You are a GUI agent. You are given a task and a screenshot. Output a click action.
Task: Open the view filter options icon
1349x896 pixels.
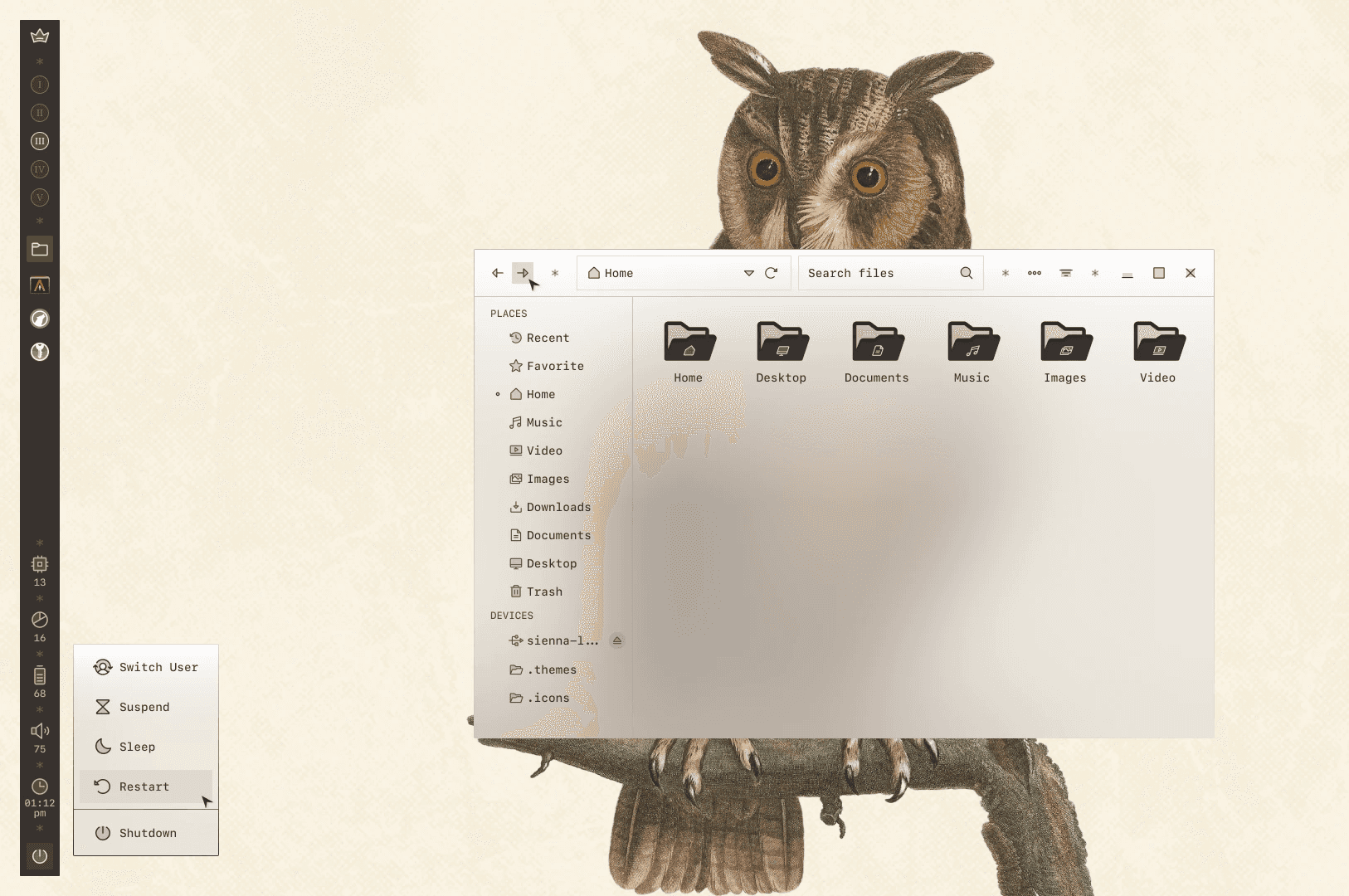[x=1066, y=273]
